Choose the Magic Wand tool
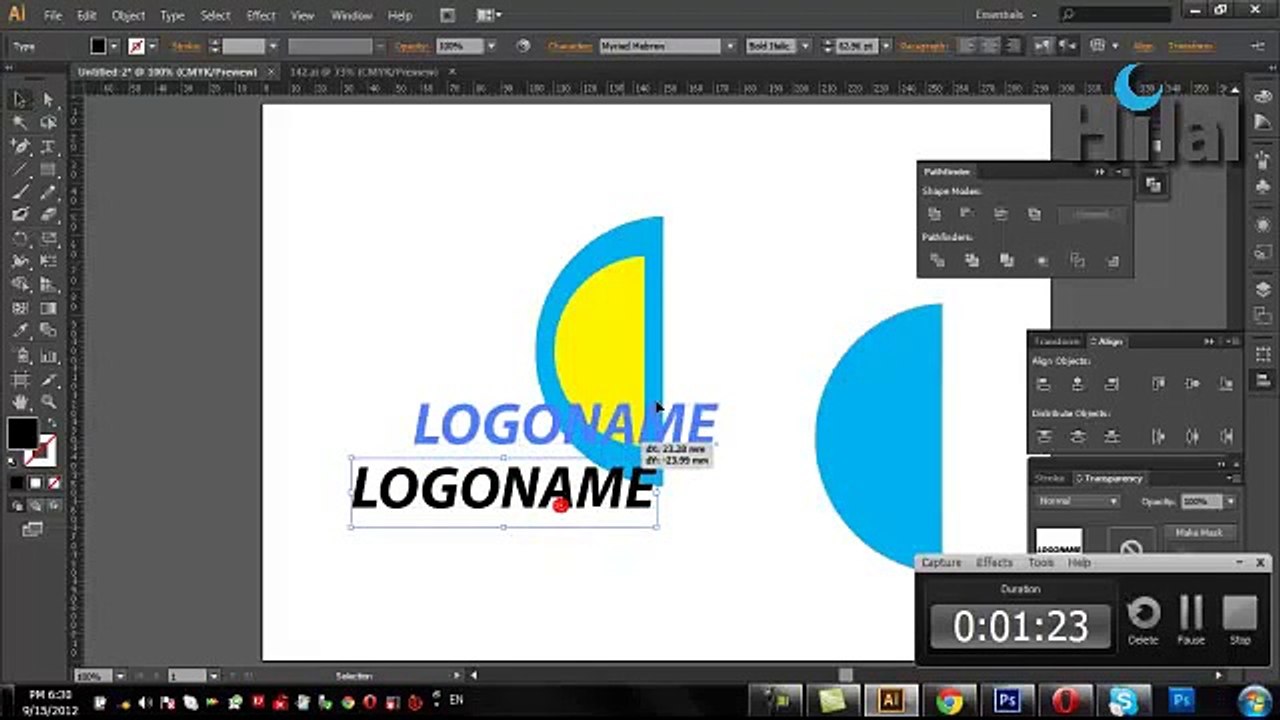Image resolution: width=1280 pixels, height=720 pixels. [x=20, y=123]
